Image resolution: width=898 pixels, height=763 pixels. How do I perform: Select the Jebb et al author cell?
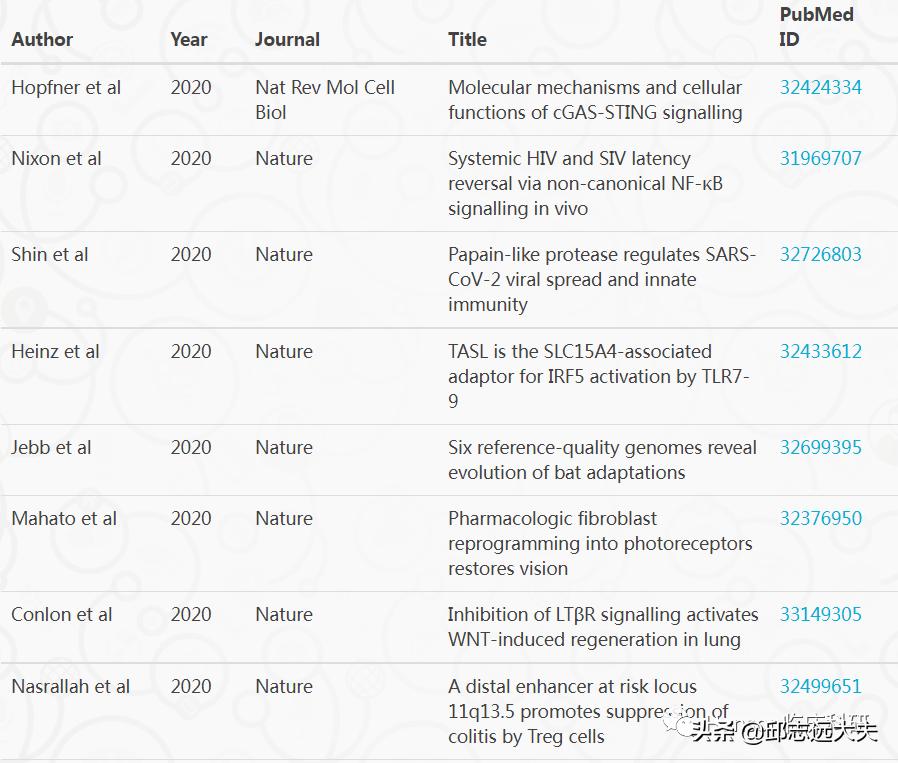(x=51, y=447)
